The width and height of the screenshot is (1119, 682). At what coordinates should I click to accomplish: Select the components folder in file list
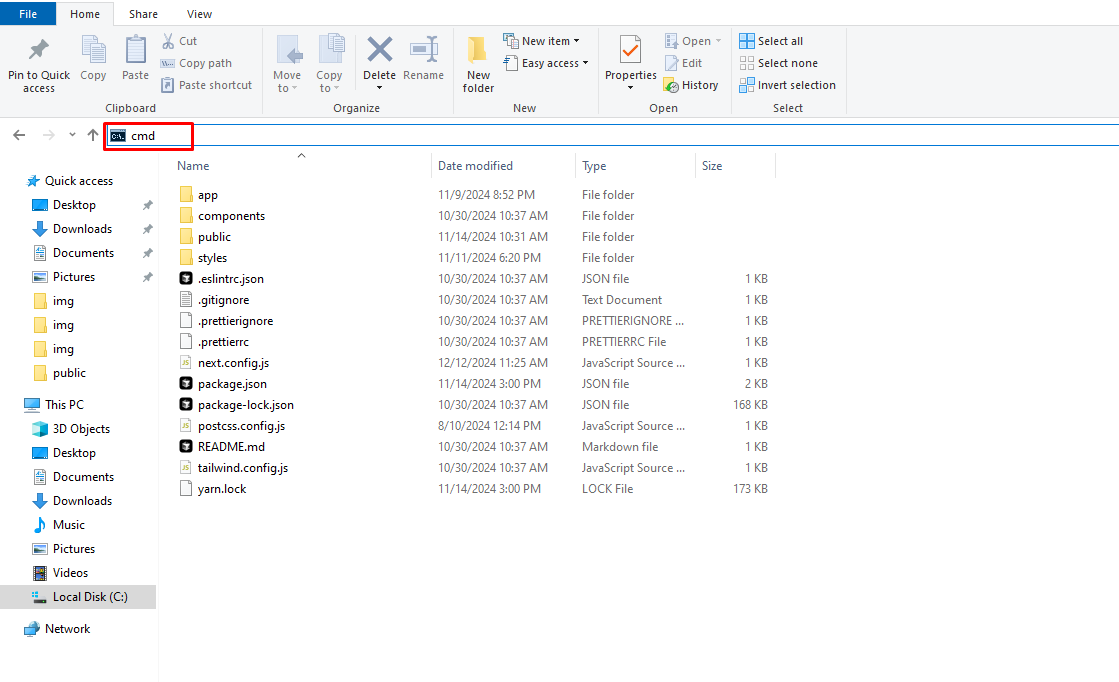coord(231,216)
